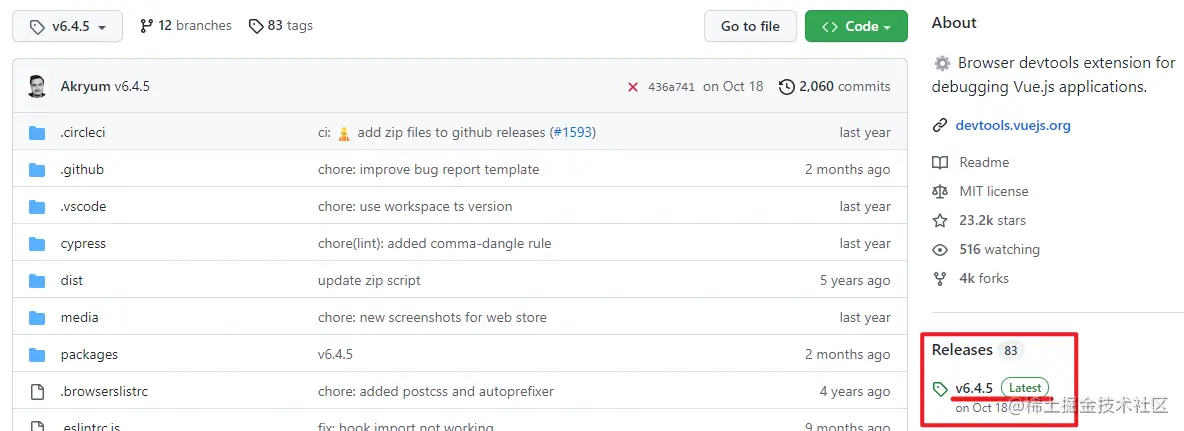
Task: Click the cypress folder icon
Action: click(38, 244)
